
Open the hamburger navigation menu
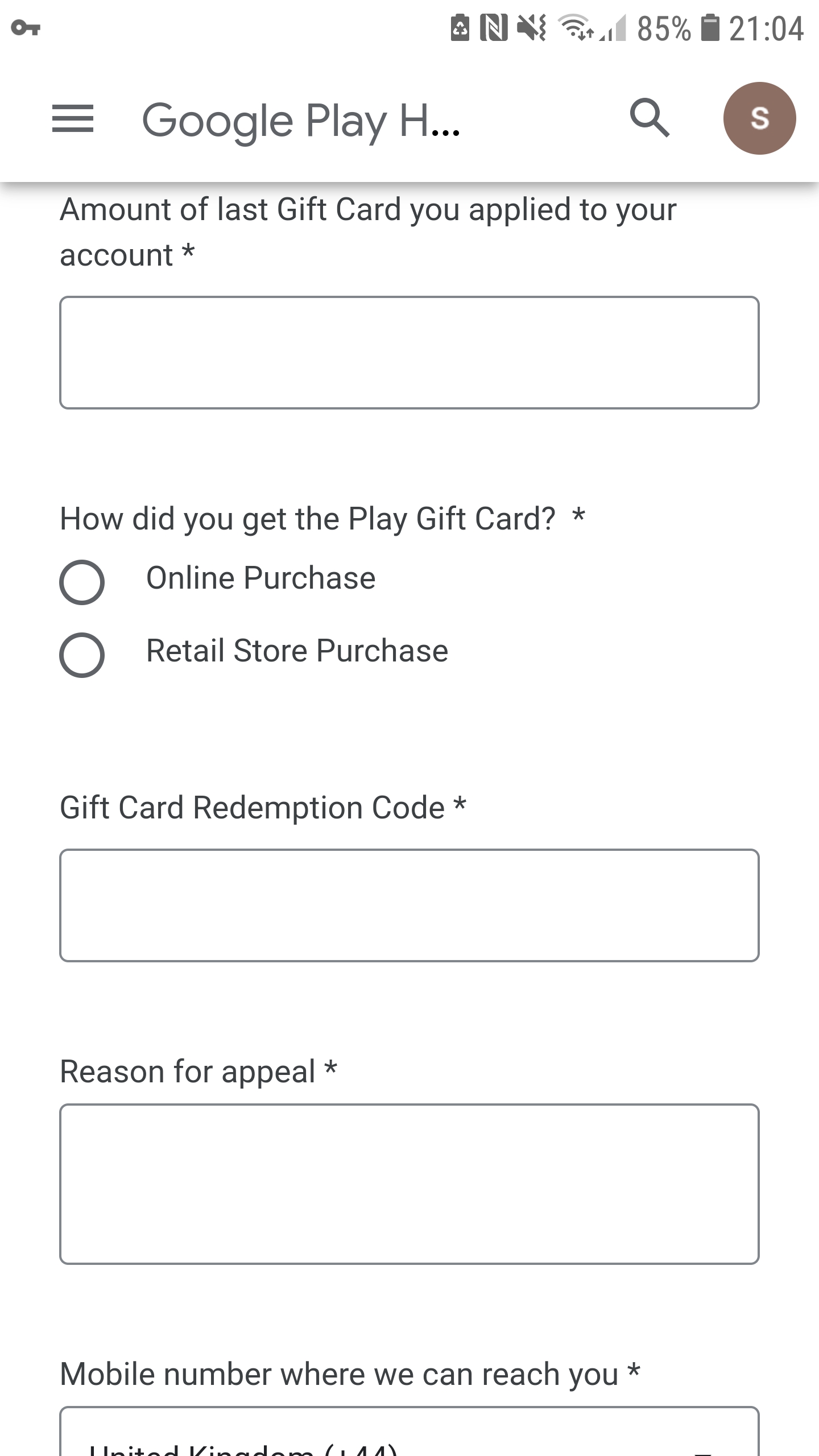point(73,119)
